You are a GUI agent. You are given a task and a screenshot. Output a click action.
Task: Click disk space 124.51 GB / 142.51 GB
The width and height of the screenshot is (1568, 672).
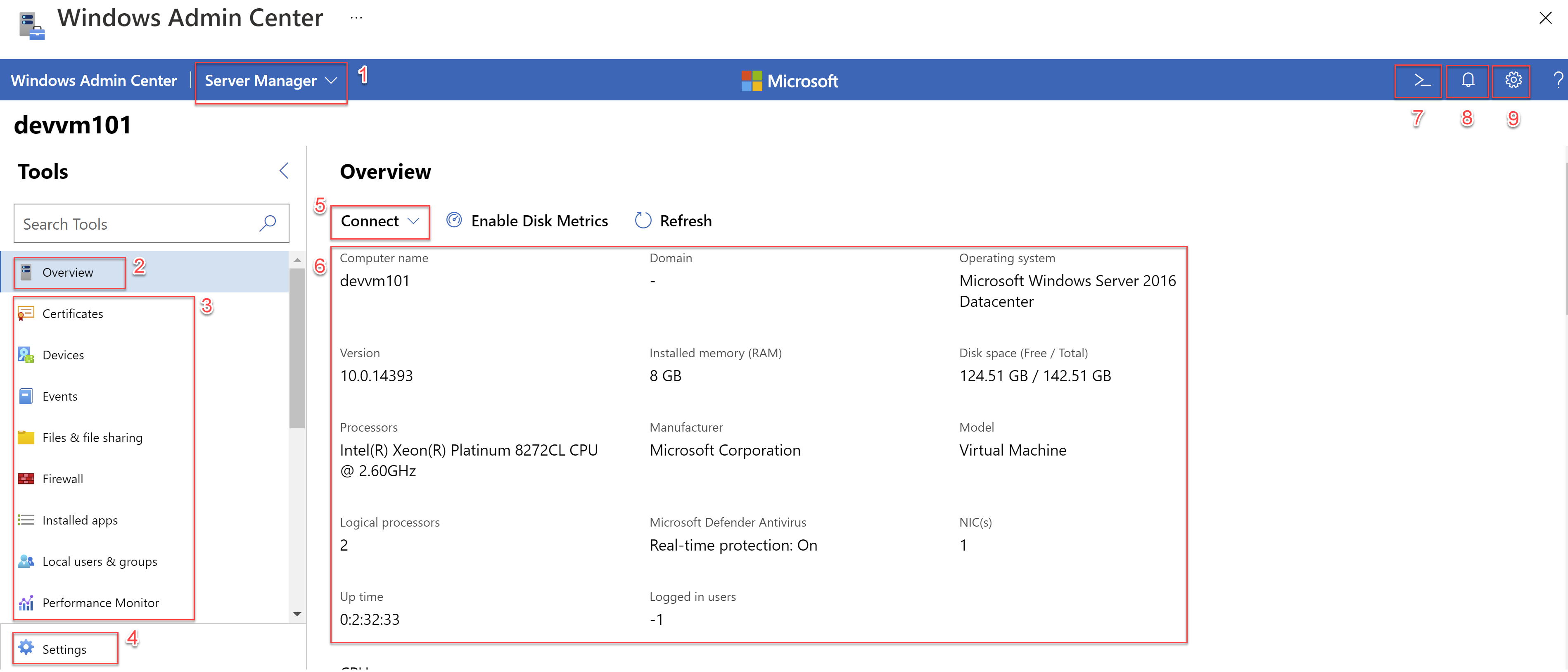[x=1035, y=375]
